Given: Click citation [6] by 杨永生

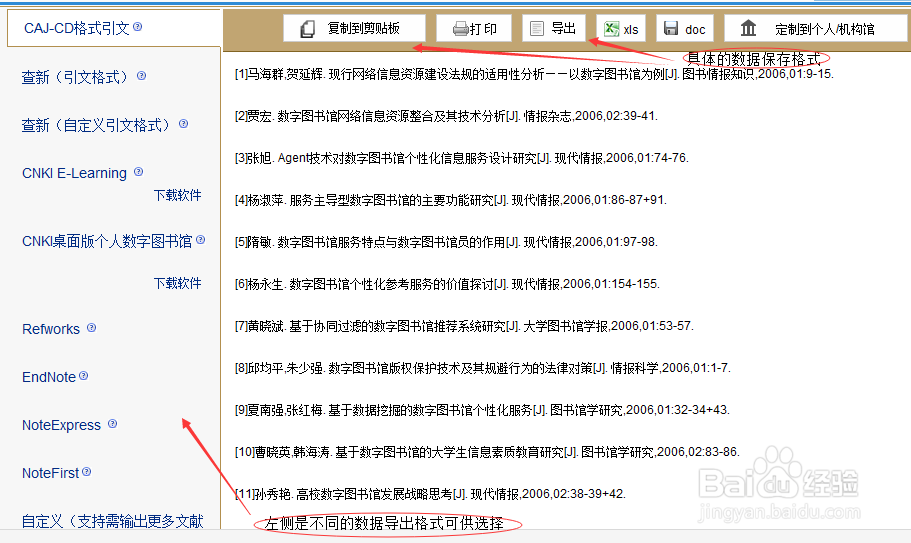Looking at the screenshot, I should pyautogui.click(x=447, y=284).
